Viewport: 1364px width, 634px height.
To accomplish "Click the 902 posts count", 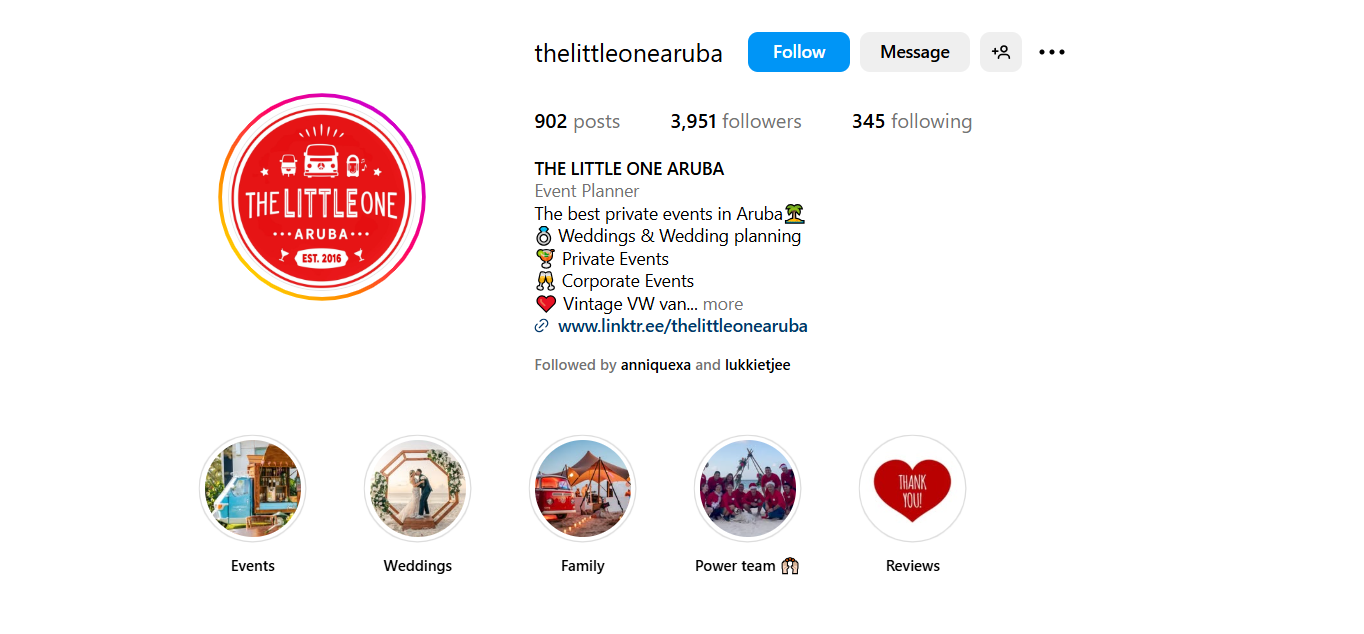I will 577,121.
